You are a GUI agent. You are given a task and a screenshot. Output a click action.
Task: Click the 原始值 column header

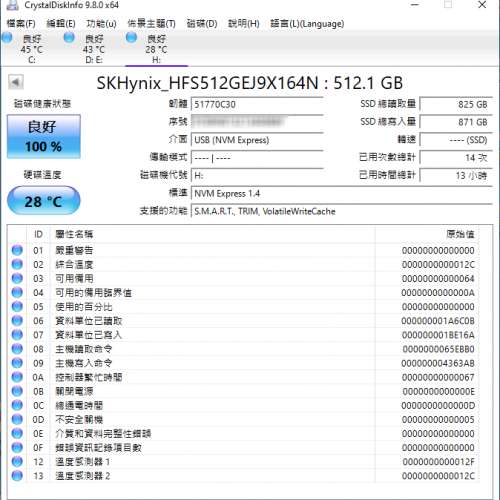click(427, 234)
